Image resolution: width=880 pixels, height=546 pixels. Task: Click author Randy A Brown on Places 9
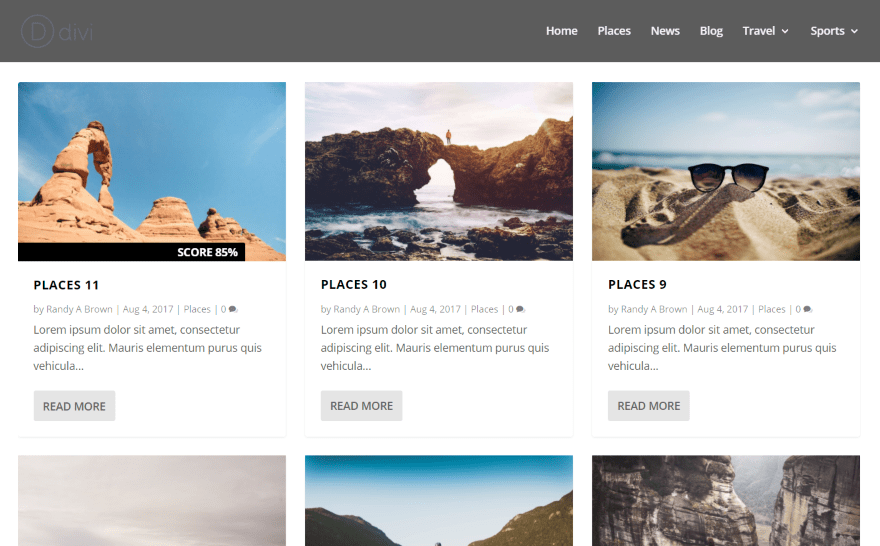point(654,309)
